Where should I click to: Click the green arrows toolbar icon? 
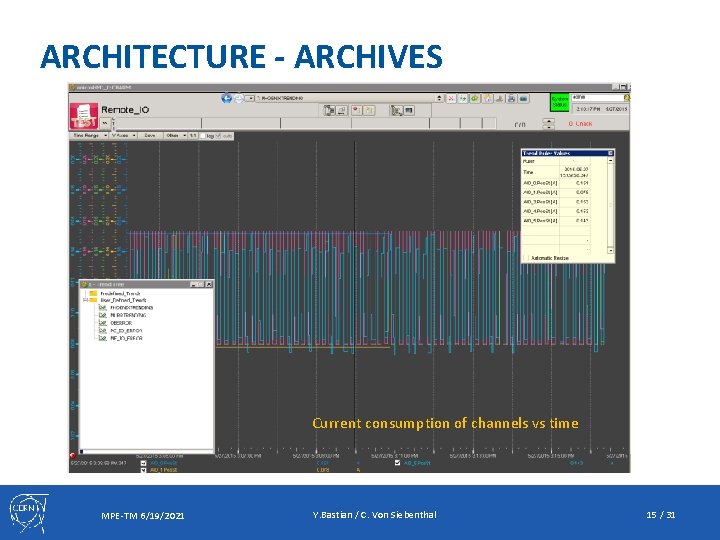tap(463, 99)
